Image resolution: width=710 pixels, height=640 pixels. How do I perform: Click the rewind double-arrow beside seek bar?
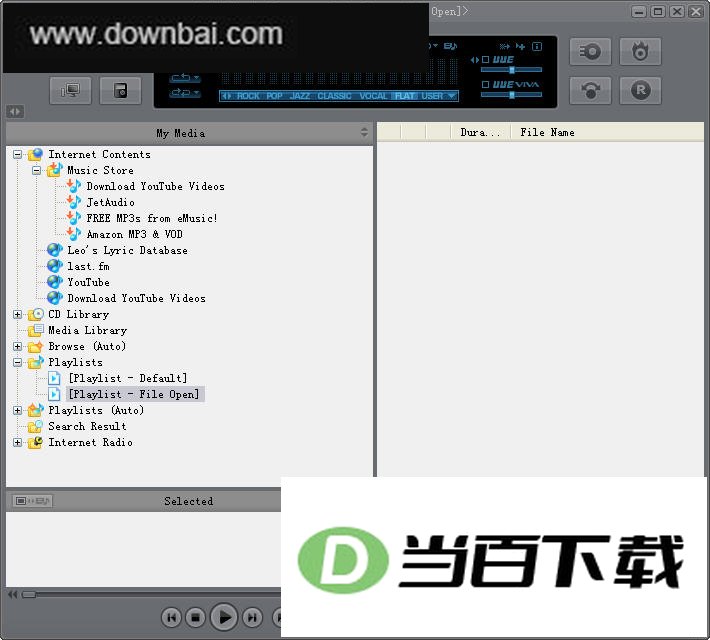(13, 594)
